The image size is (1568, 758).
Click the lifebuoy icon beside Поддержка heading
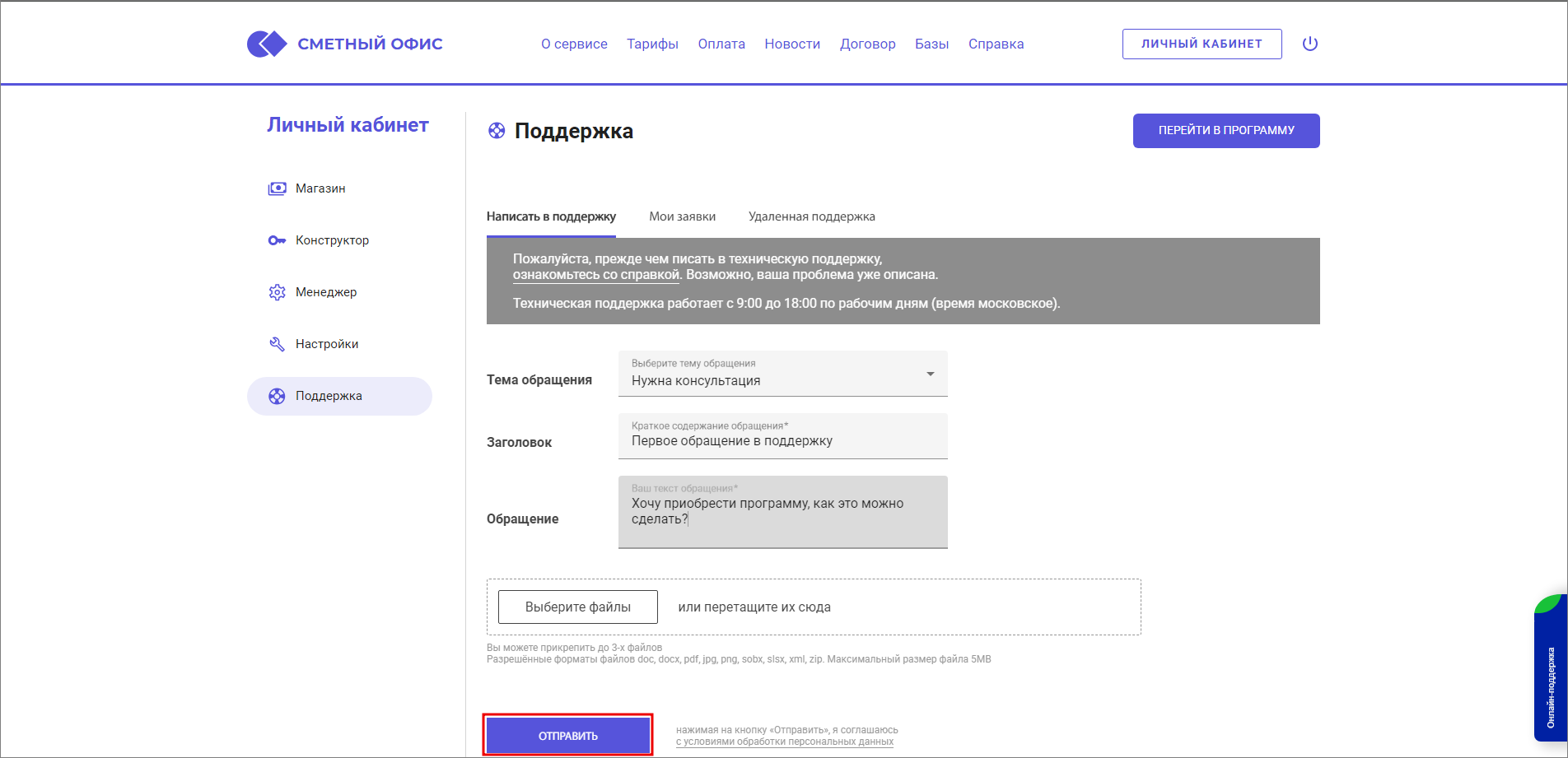tap(497, 131)
